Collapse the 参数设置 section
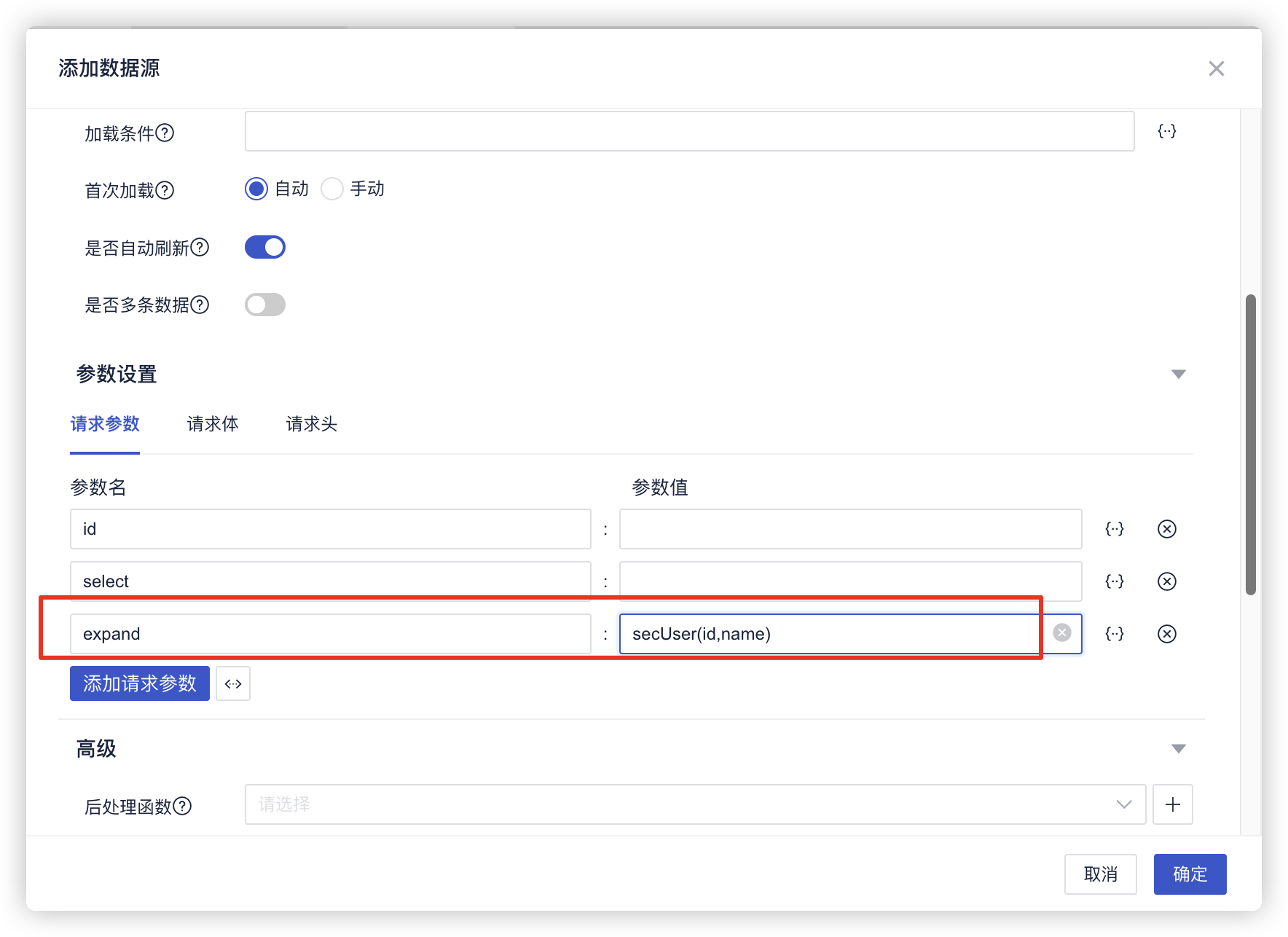1288x937 pixels. click(1178, 375)
